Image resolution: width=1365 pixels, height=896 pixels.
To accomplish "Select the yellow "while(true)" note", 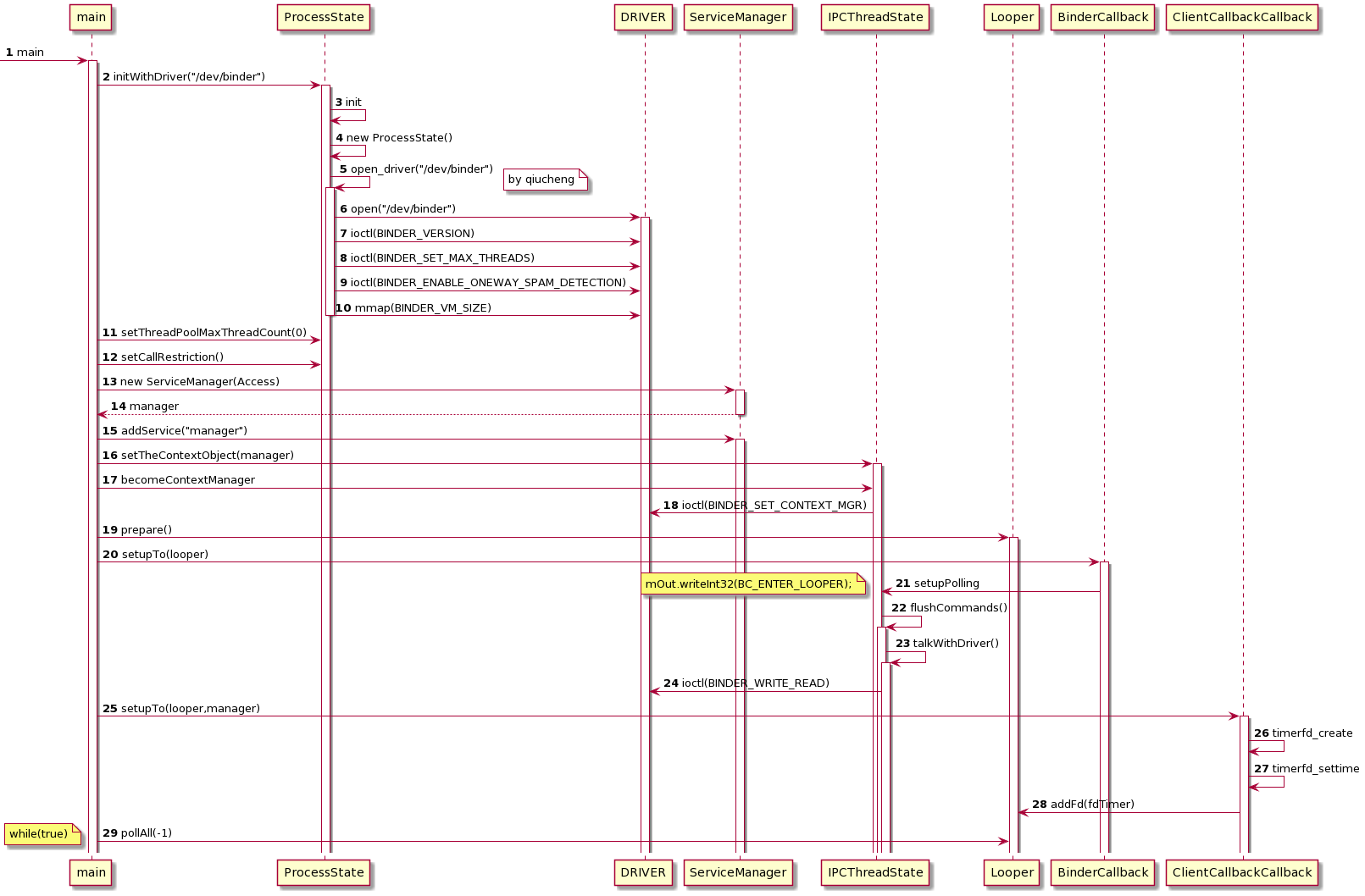I will coord(39,834).
